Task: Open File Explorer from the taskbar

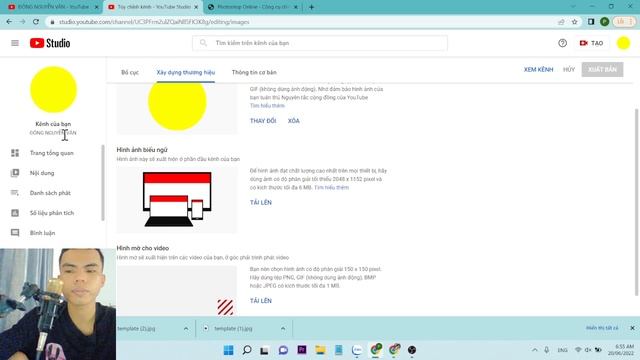Action: [x=320, y=350]
